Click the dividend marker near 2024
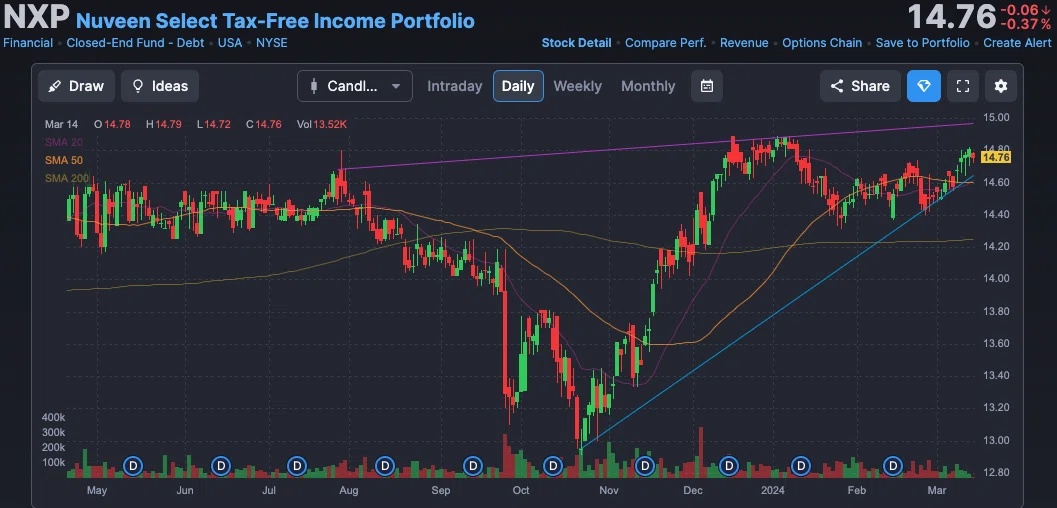 (x=801, y=466)
